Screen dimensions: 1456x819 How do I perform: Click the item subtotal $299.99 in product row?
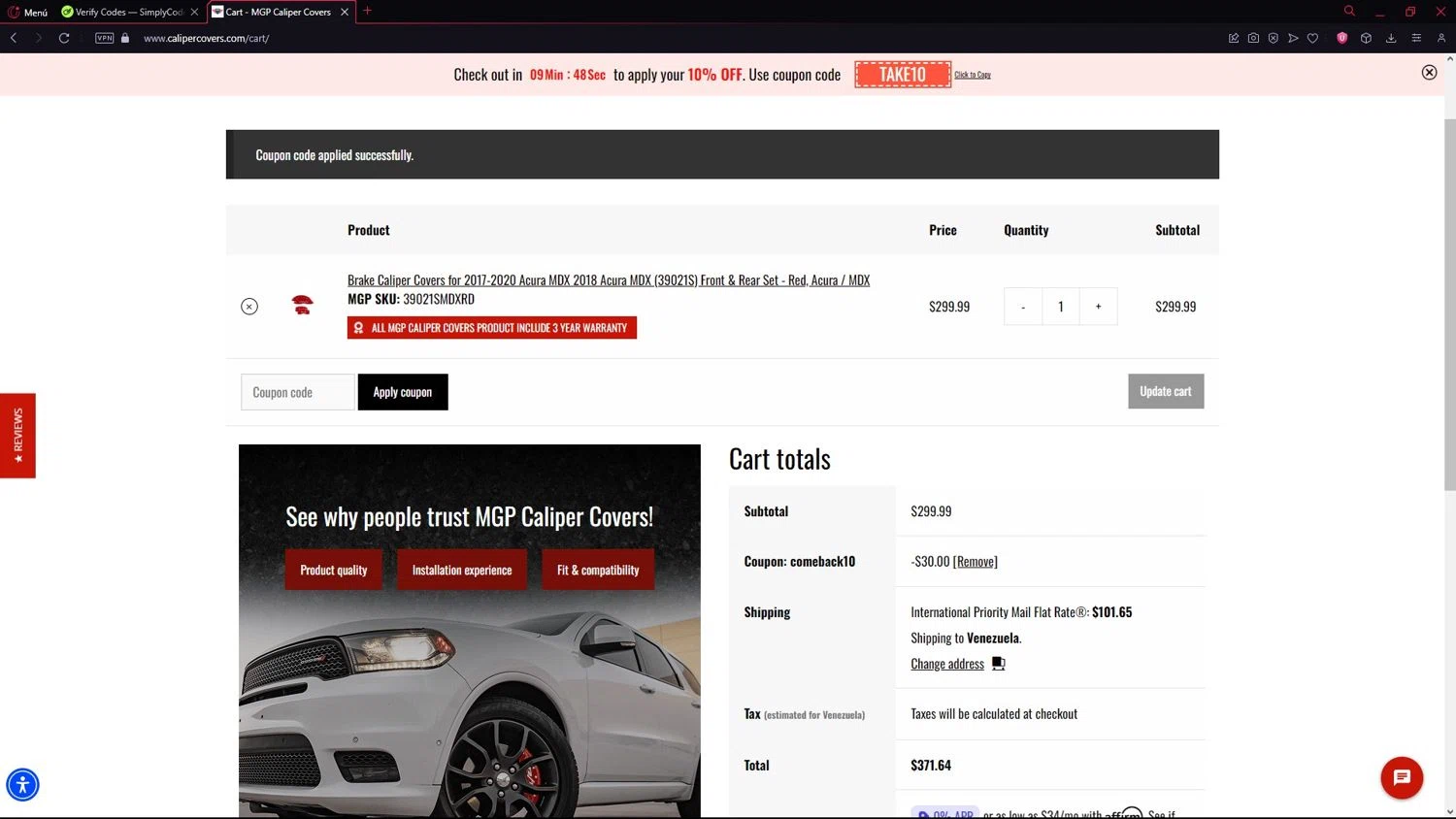[x=1175, y=307]
